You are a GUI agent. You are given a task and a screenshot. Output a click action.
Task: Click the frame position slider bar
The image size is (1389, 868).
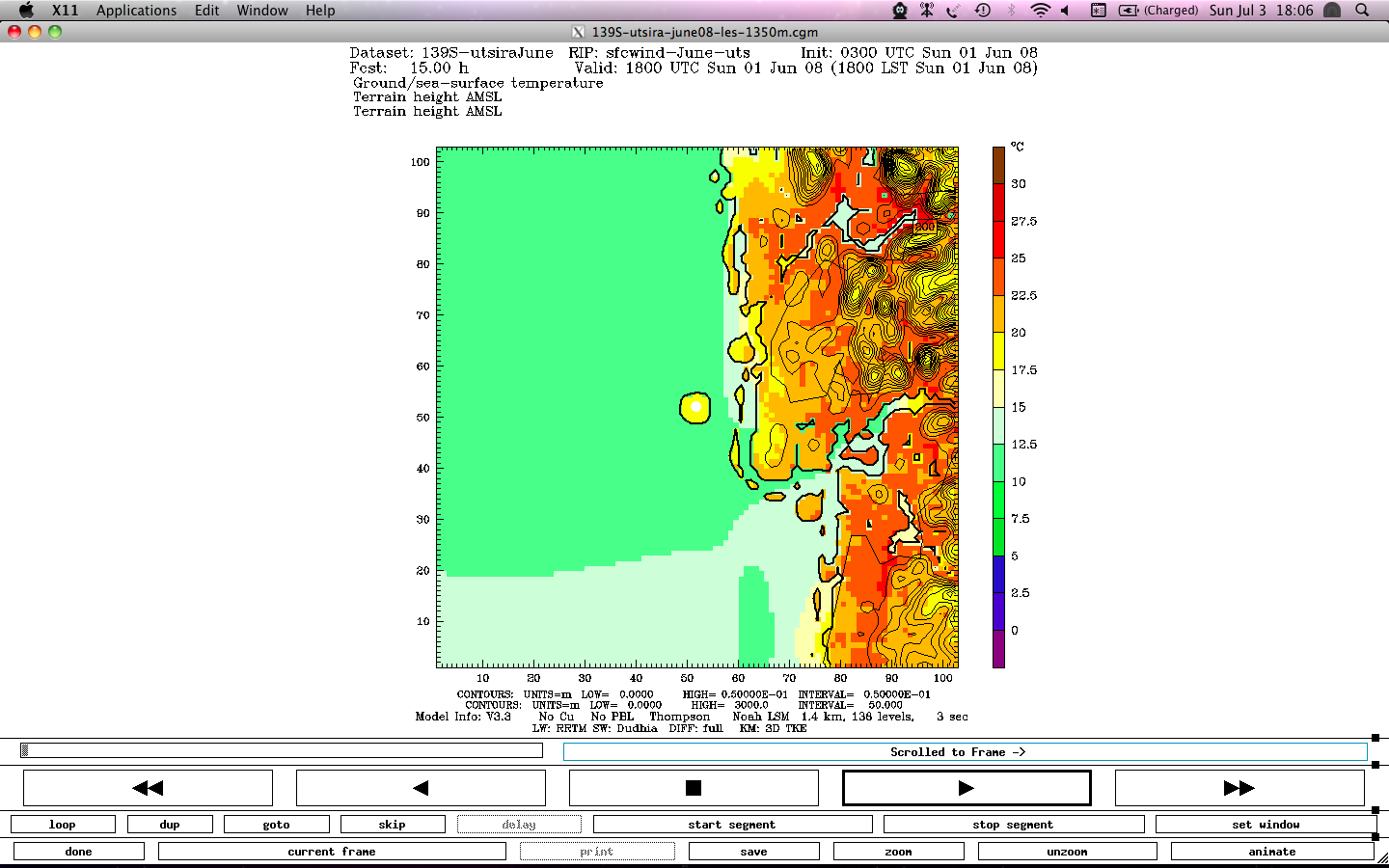point(282,750)
